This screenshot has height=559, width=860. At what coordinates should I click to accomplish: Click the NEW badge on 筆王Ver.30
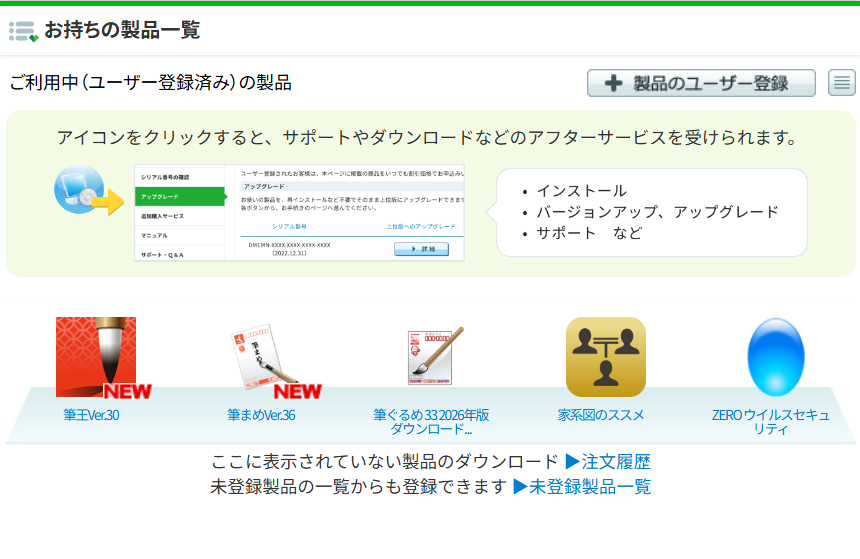point(127,391)
